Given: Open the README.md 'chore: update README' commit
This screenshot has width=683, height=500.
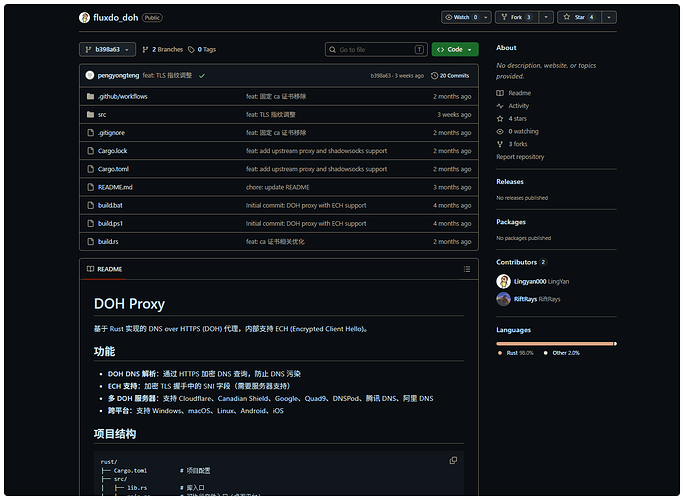Looking at the screenshot, I should point(277,187).
